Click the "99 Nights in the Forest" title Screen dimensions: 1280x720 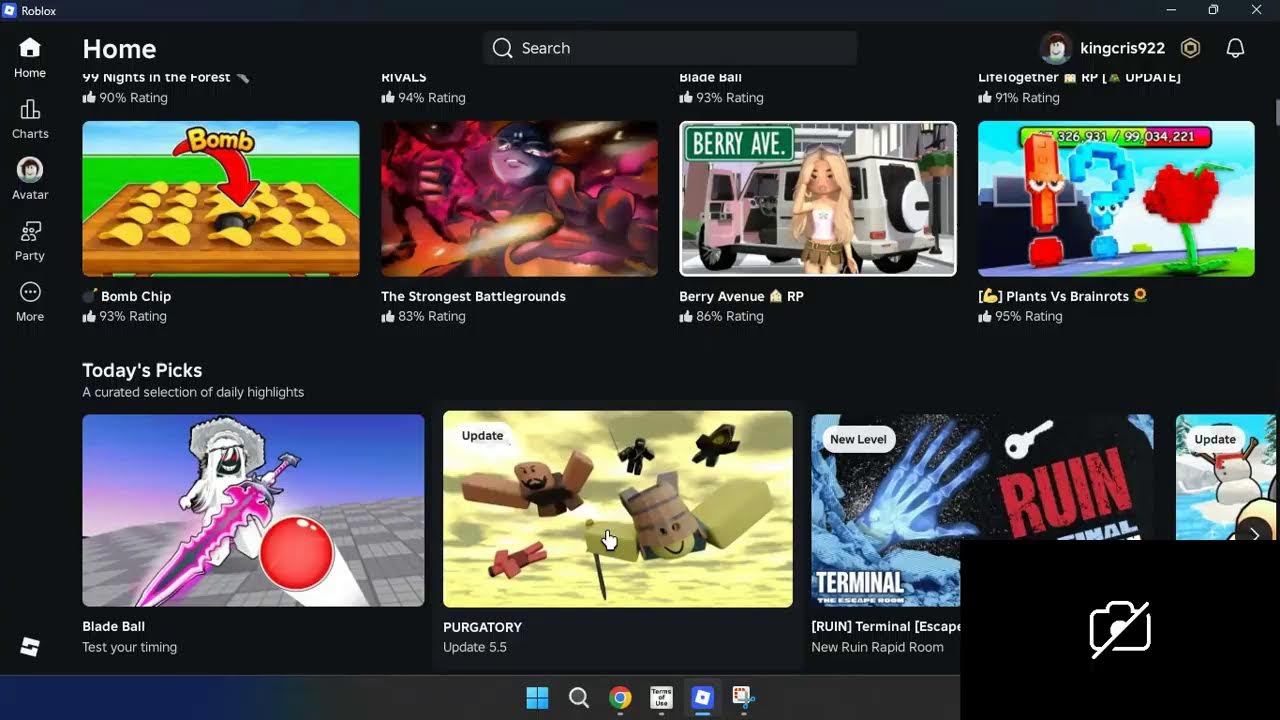pyautogui.click(x=166, y=77)
